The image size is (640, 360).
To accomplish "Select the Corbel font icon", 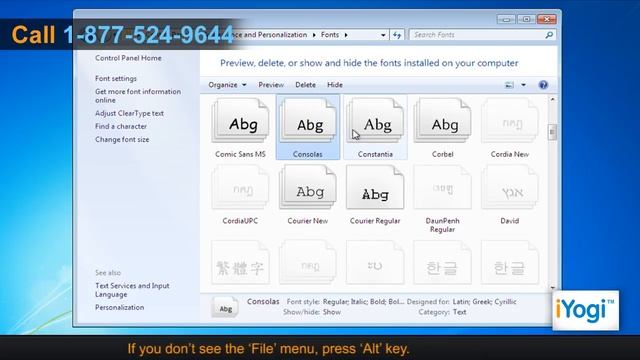I will pyautogui.click(x=442, y=121).
